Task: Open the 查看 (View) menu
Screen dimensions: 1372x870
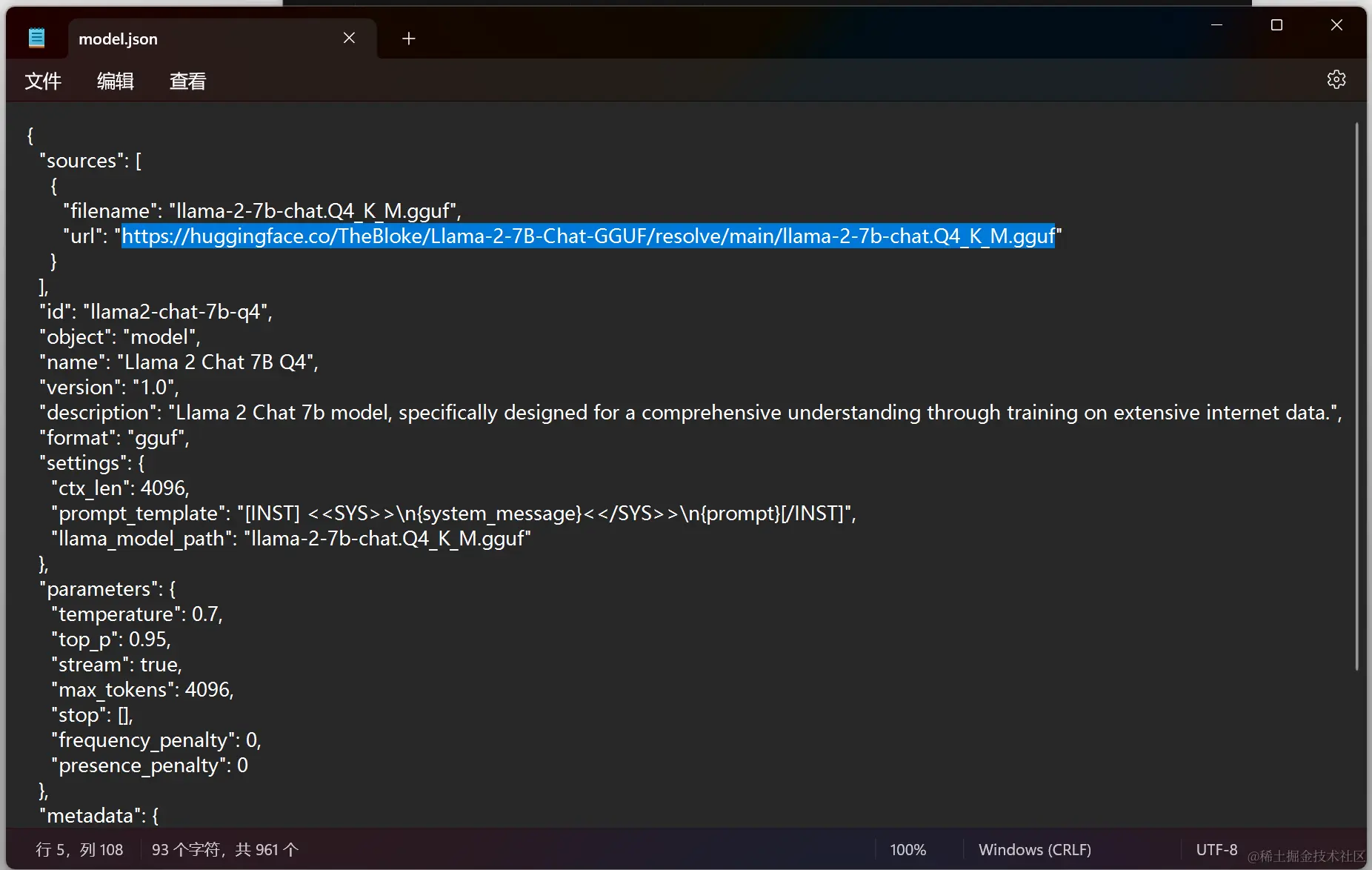Action: coord(187,81)
